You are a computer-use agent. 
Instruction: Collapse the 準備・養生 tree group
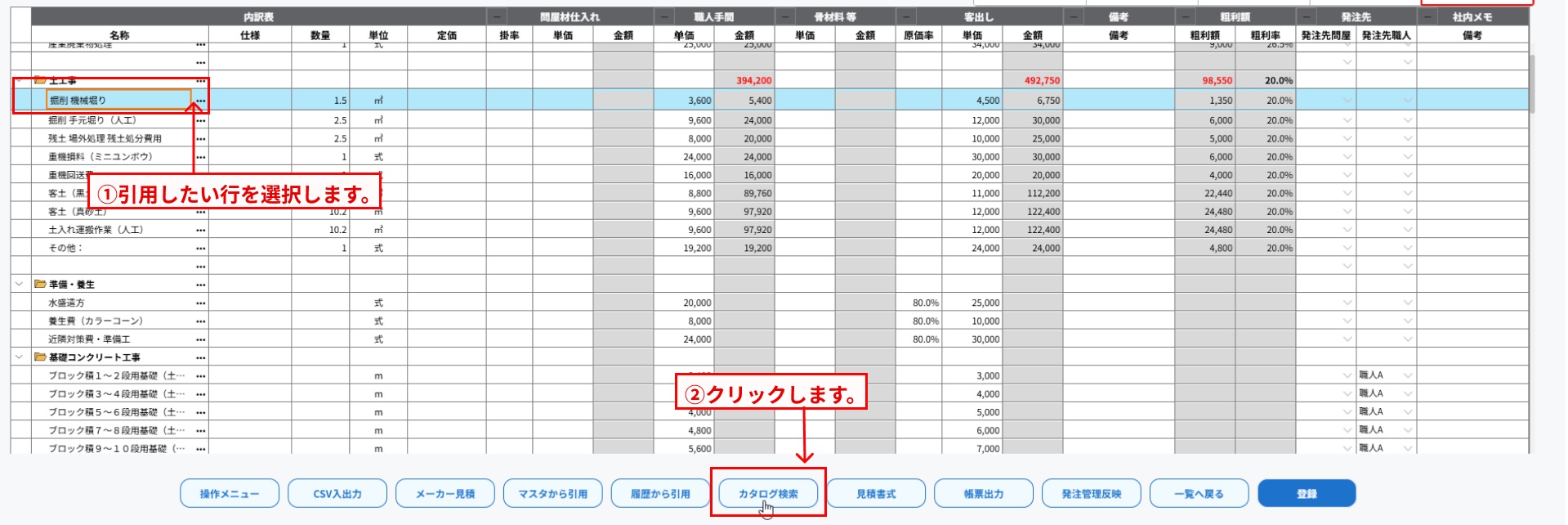click(x=19, y=285)
